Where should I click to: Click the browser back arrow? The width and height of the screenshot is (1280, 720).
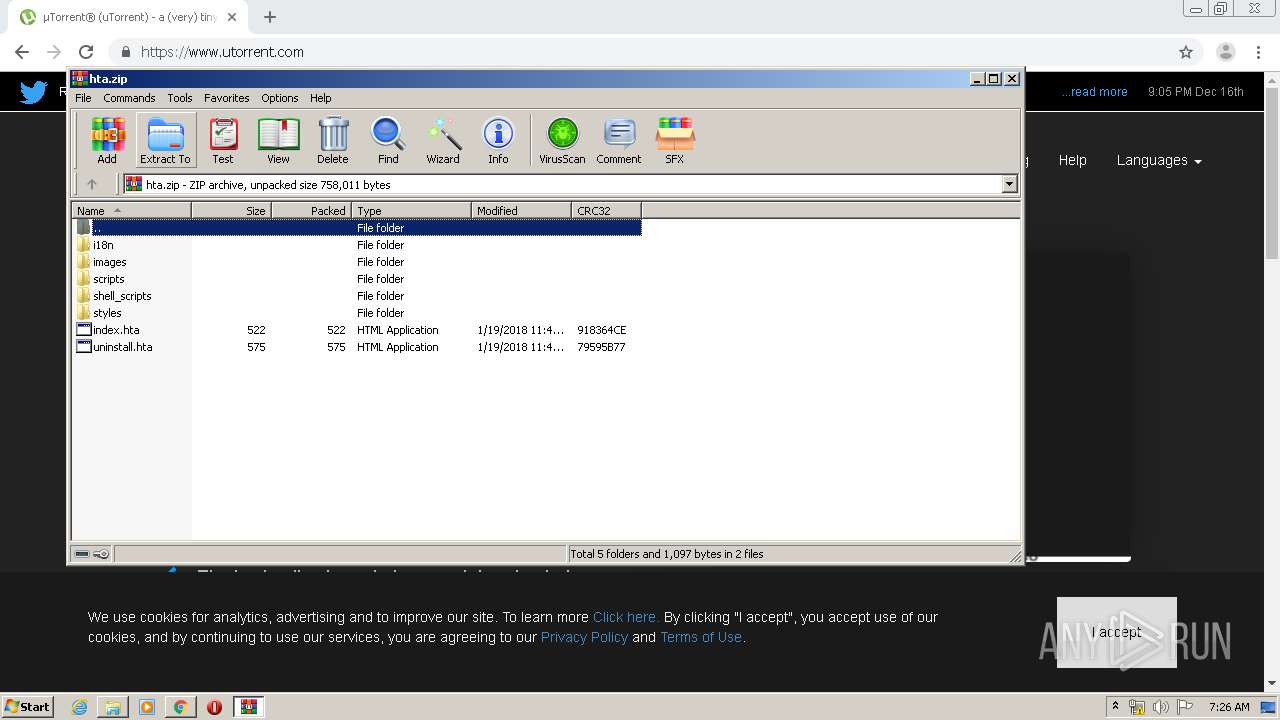22,52
